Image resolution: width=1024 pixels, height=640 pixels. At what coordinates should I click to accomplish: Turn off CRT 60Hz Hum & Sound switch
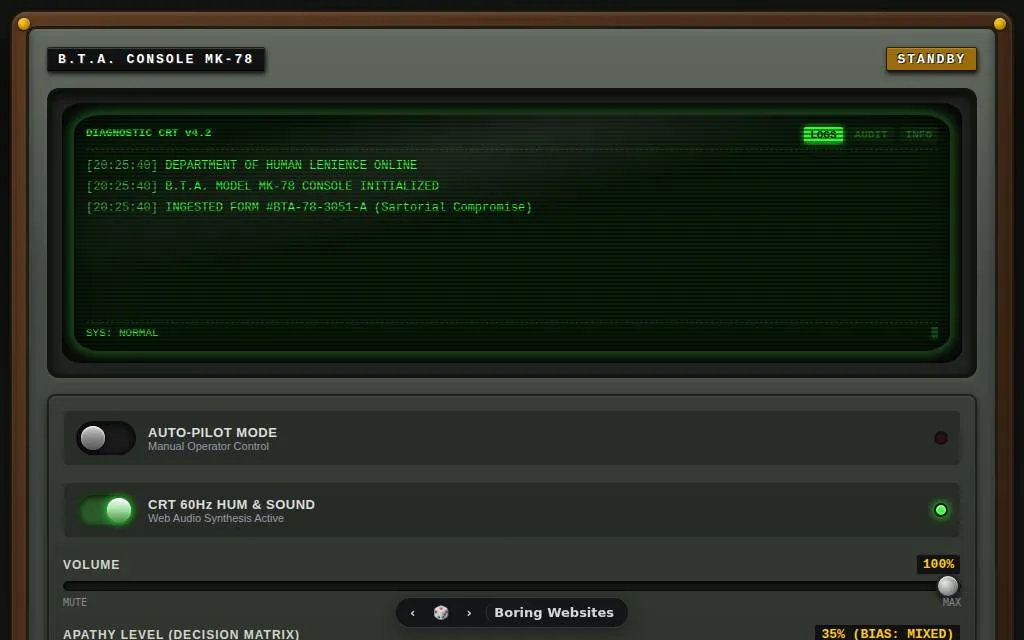(x=106, y=510)
